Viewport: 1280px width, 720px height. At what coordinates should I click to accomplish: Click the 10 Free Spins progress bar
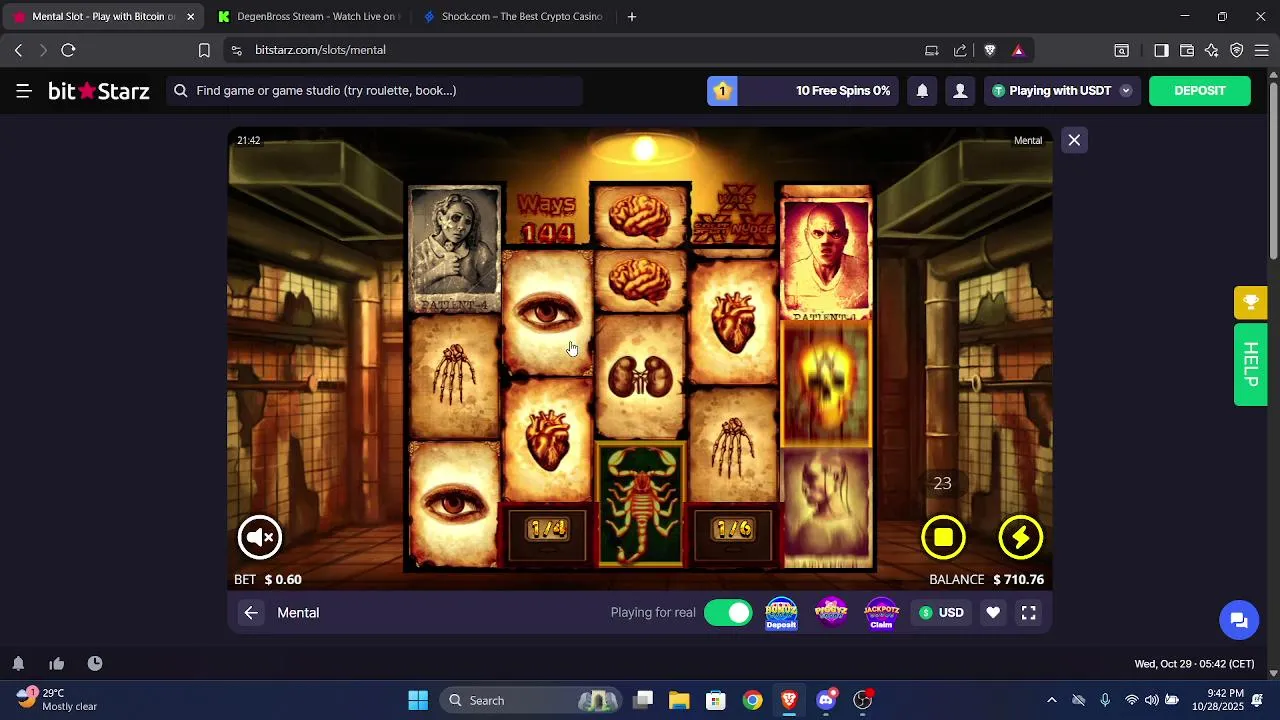[x=802, y=91]
